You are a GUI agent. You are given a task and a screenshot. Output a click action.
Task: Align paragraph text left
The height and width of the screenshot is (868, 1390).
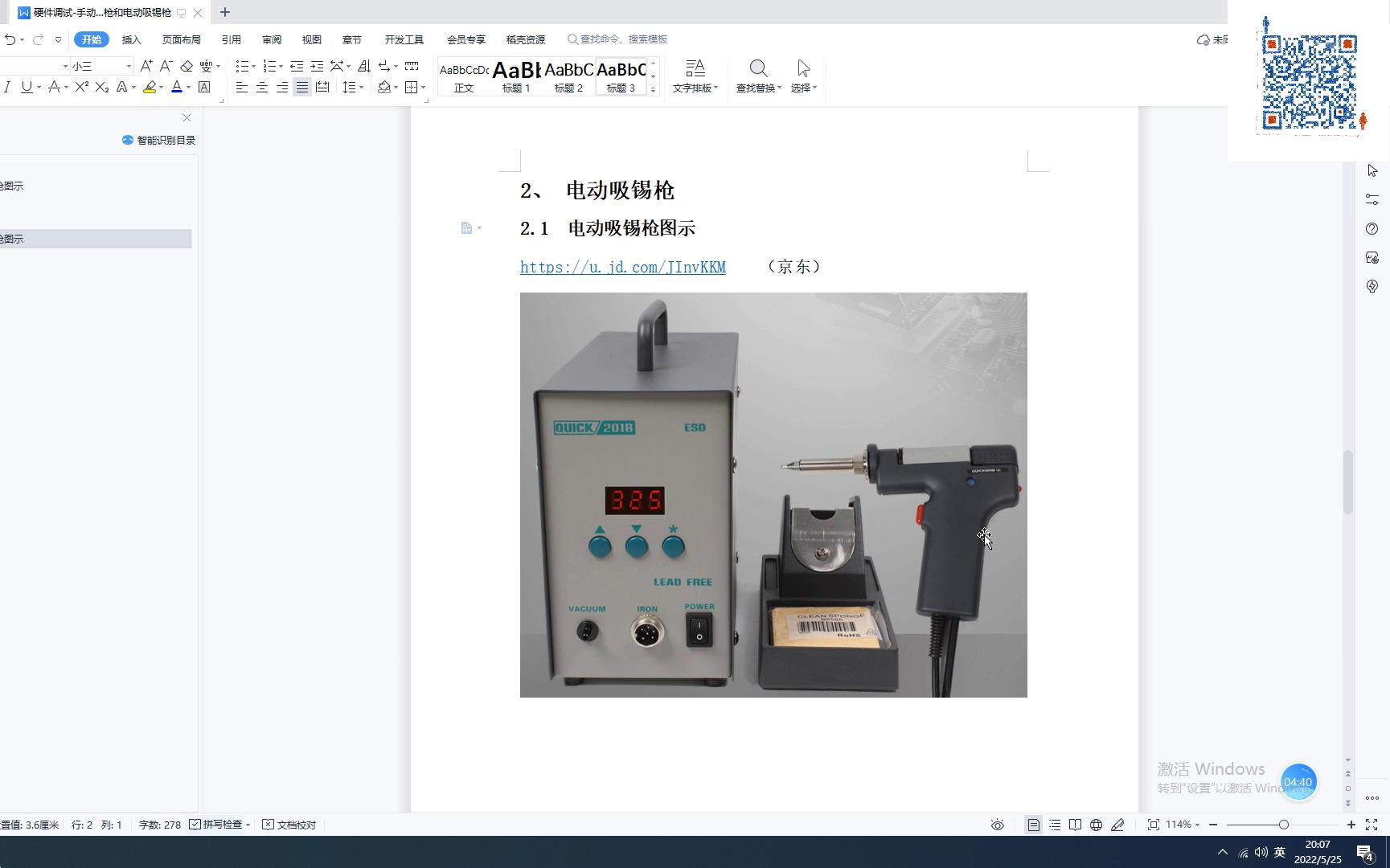(241, 87)
